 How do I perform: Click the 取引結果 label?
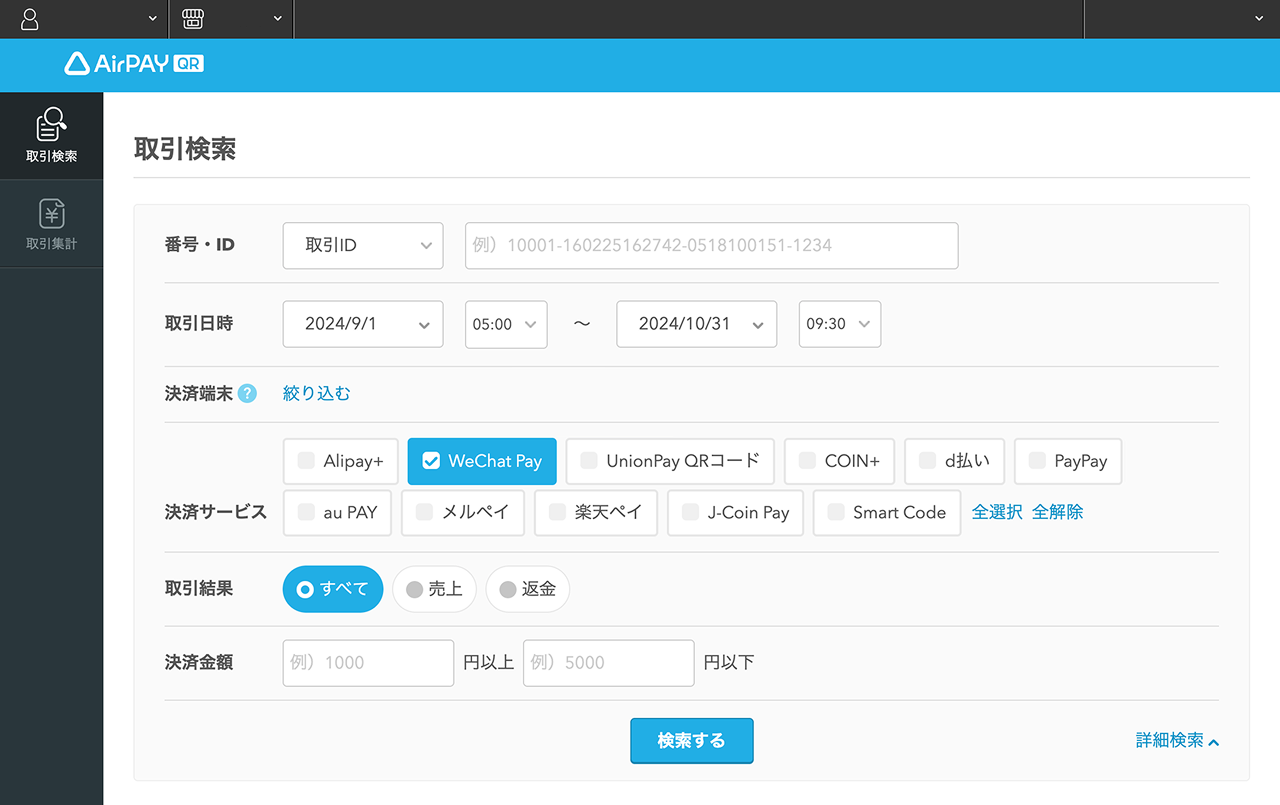pos(199,588)
